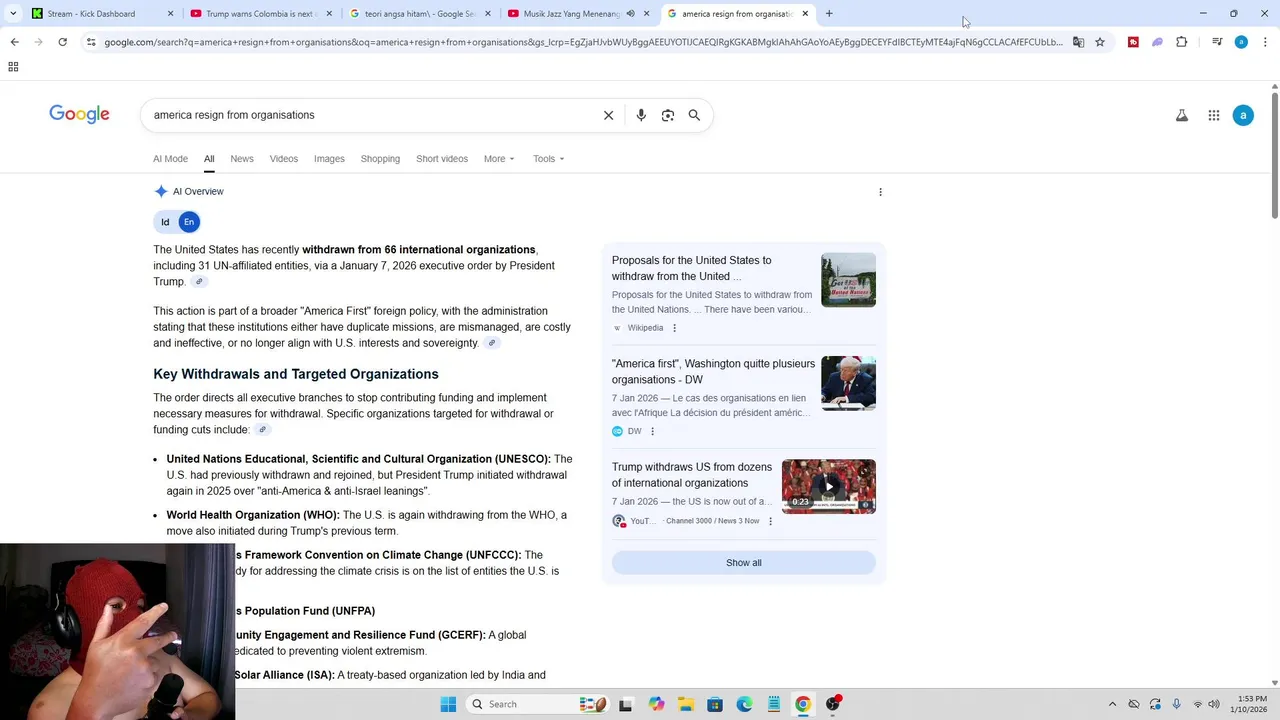Select the Videos search tab

[x=284, y=159]
